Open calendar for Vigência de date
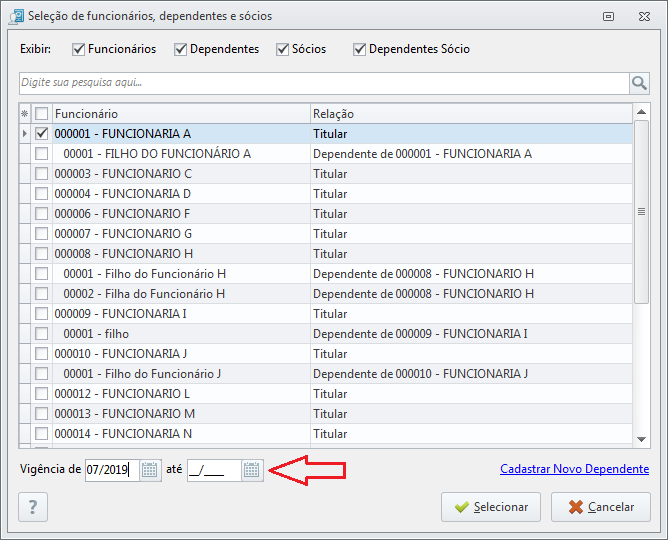668x540 pixels. 150,470
